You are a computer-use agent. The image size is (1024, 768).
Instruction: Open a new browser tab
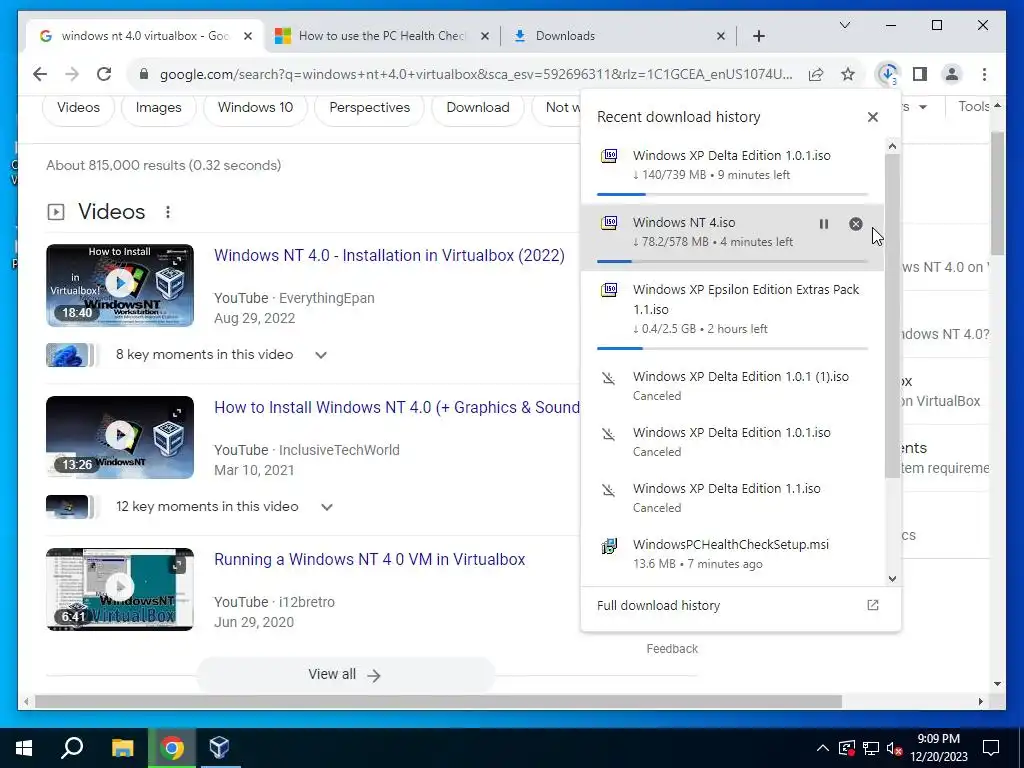(x=758, y=36)
